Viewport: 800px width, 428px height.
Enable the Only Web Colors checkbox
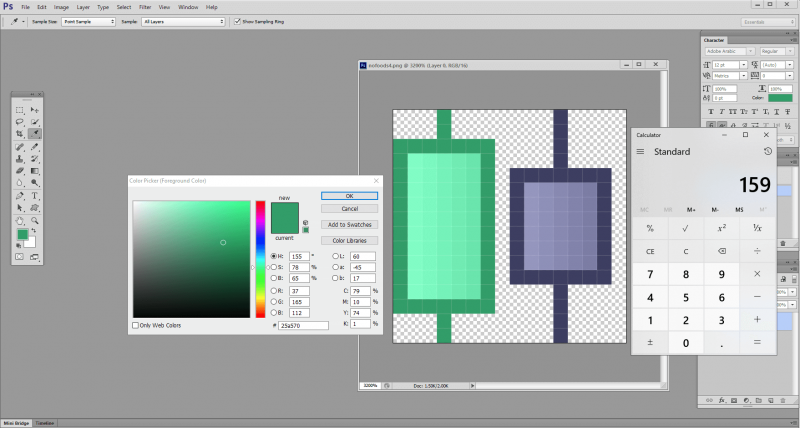click(x=136, y=325)
